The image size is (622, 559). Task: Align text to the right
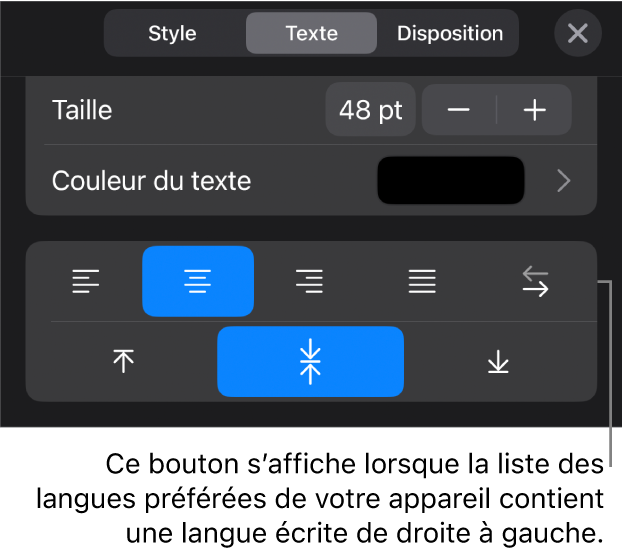[x=309, y=281]
